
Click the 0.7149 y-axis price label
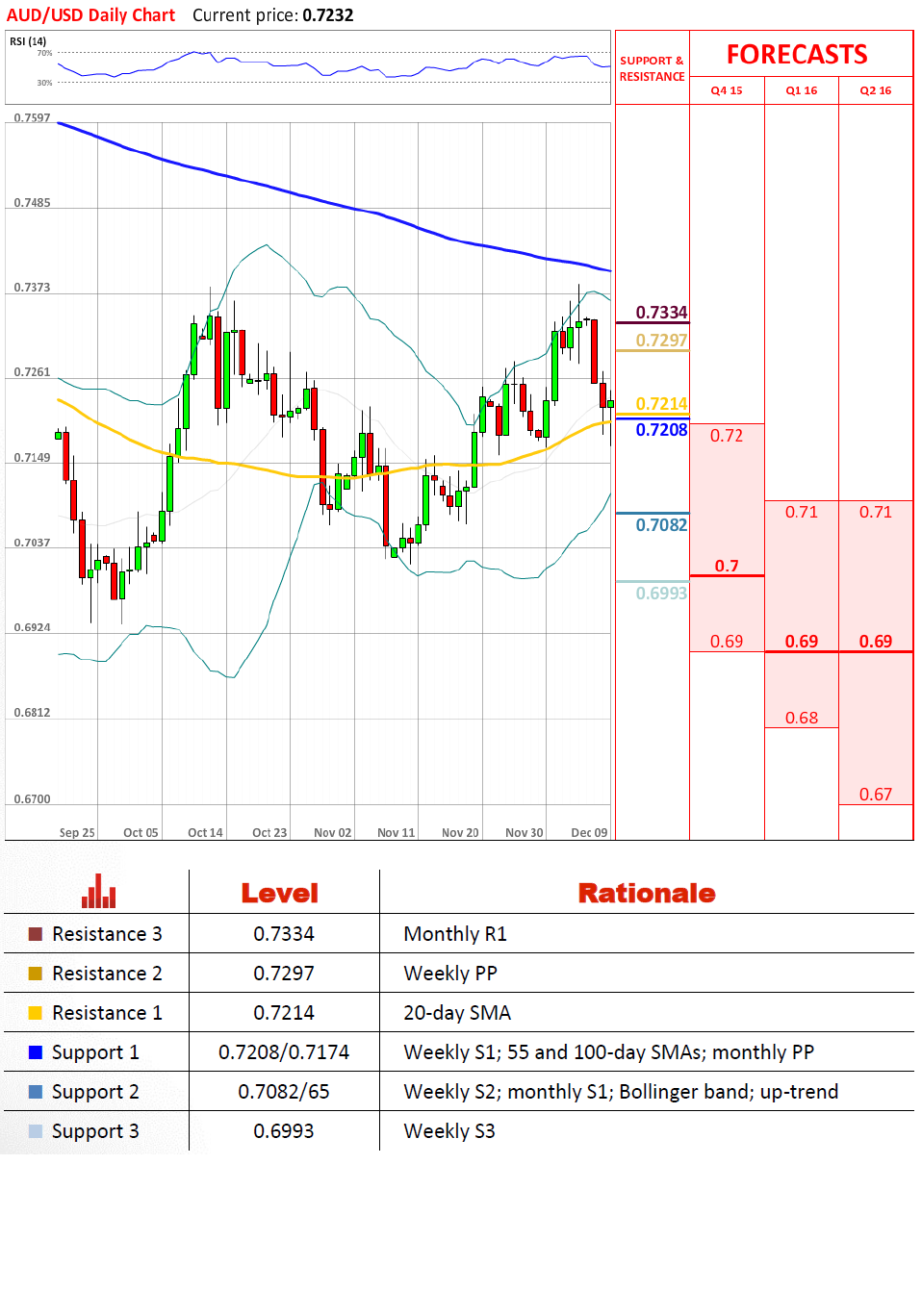pyautogui.click(x=32, y=458)
